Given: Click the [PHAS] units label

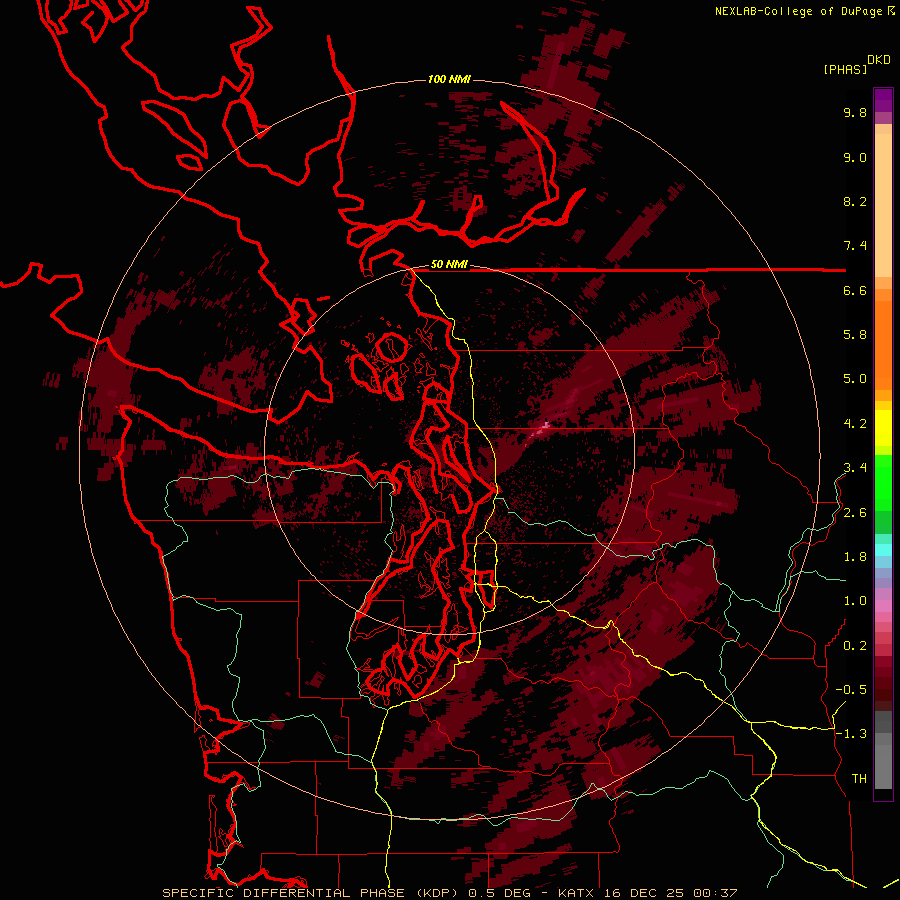Looking at the screenshot, I should [845, 69].
